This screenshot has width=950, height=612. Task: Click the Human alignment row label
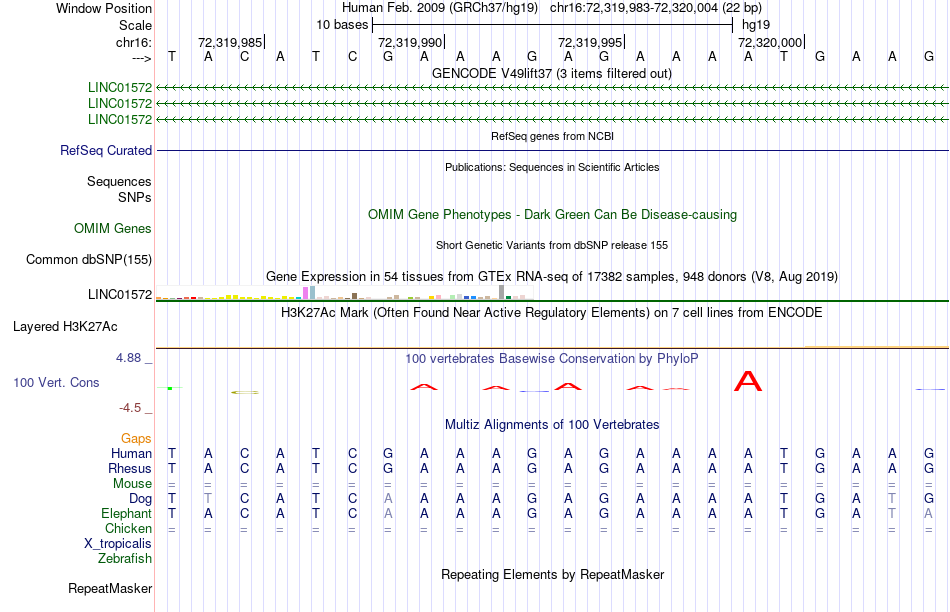(131, 453)
